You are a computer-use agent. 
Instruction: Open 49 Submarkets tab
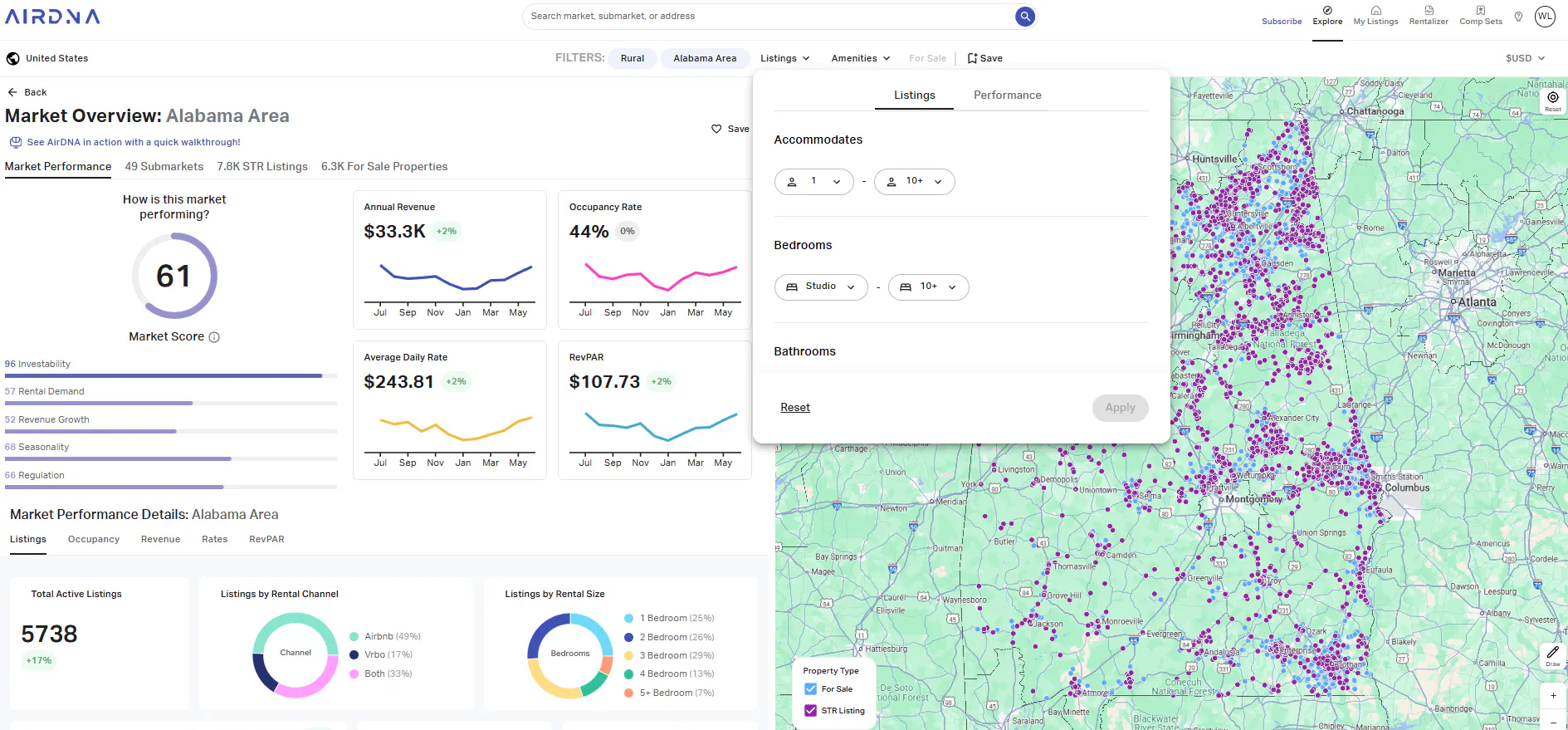tap(164, 167)
